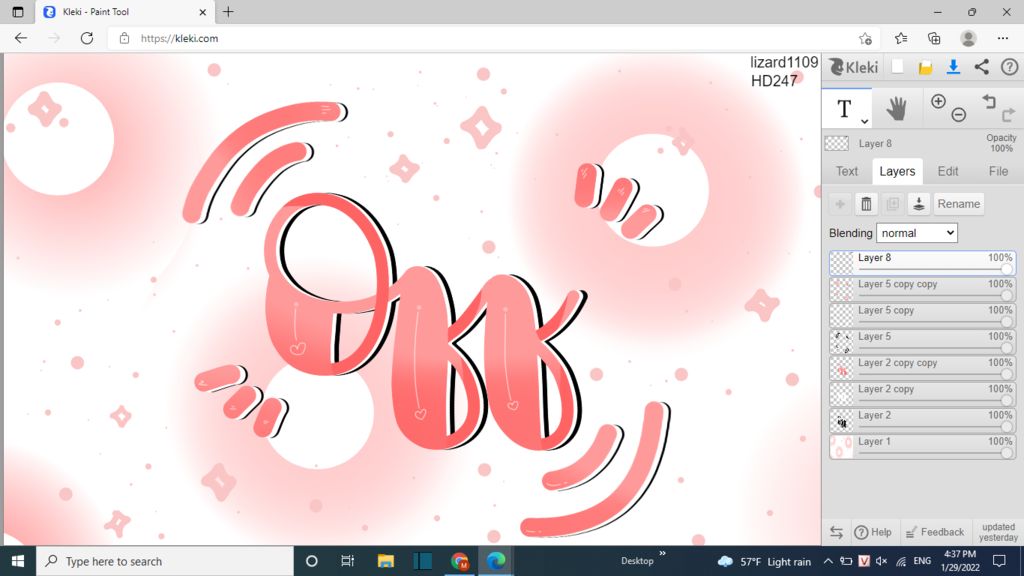Delete the selected layer with trash icon

tap(866, 204)
